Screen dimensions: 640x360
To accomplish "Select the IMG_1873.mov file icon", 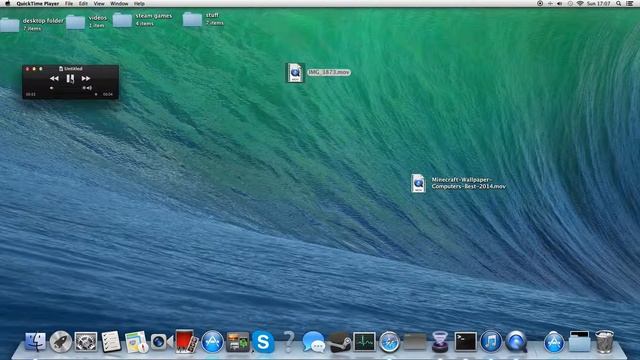I will point(295,73).
